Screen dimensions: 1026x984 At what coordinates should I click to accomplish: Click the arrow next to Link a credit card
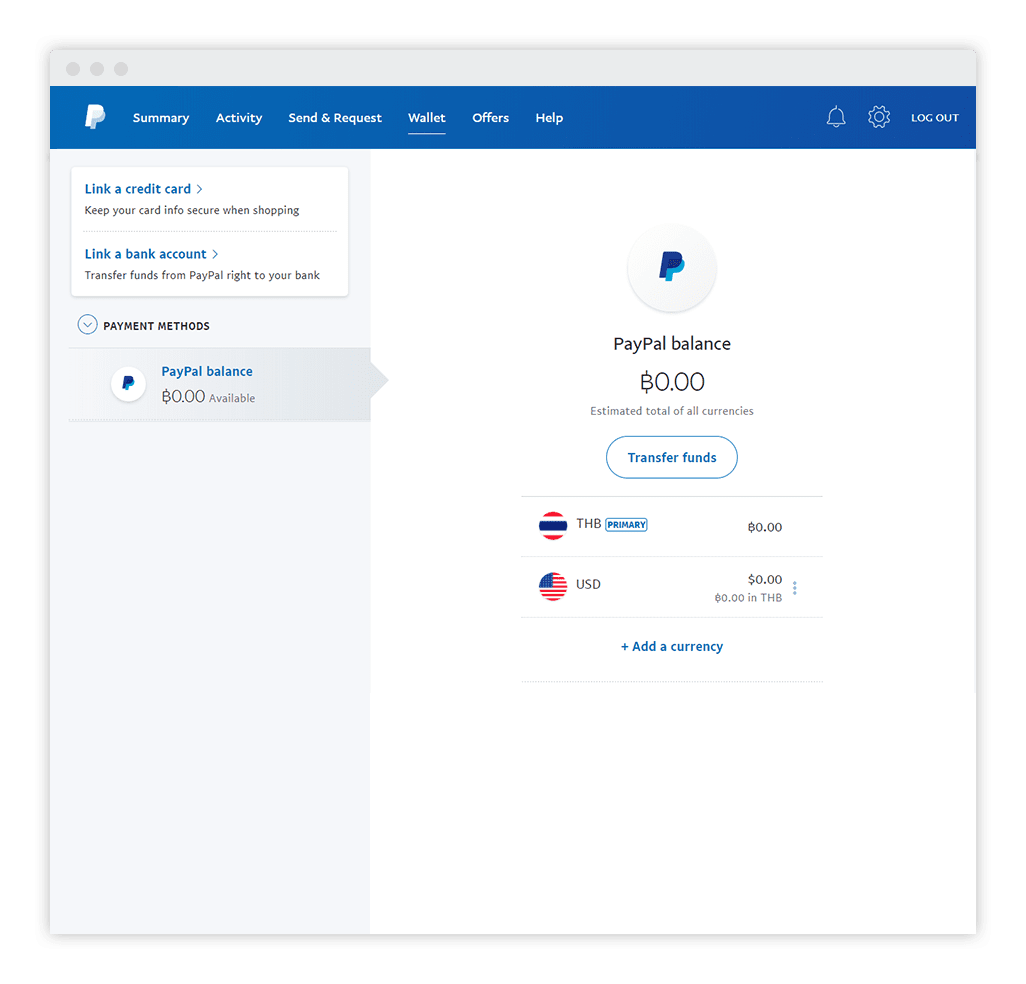click(200, 189)
